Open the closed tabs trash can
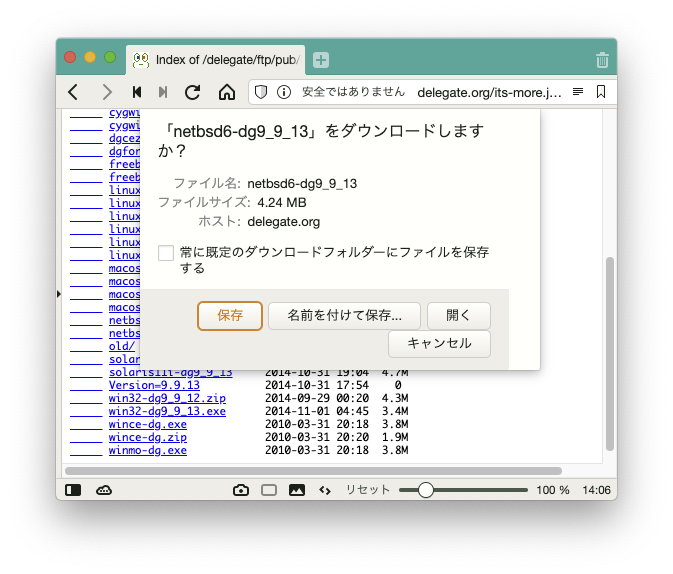Screen dimensions: 673x574 601,60
